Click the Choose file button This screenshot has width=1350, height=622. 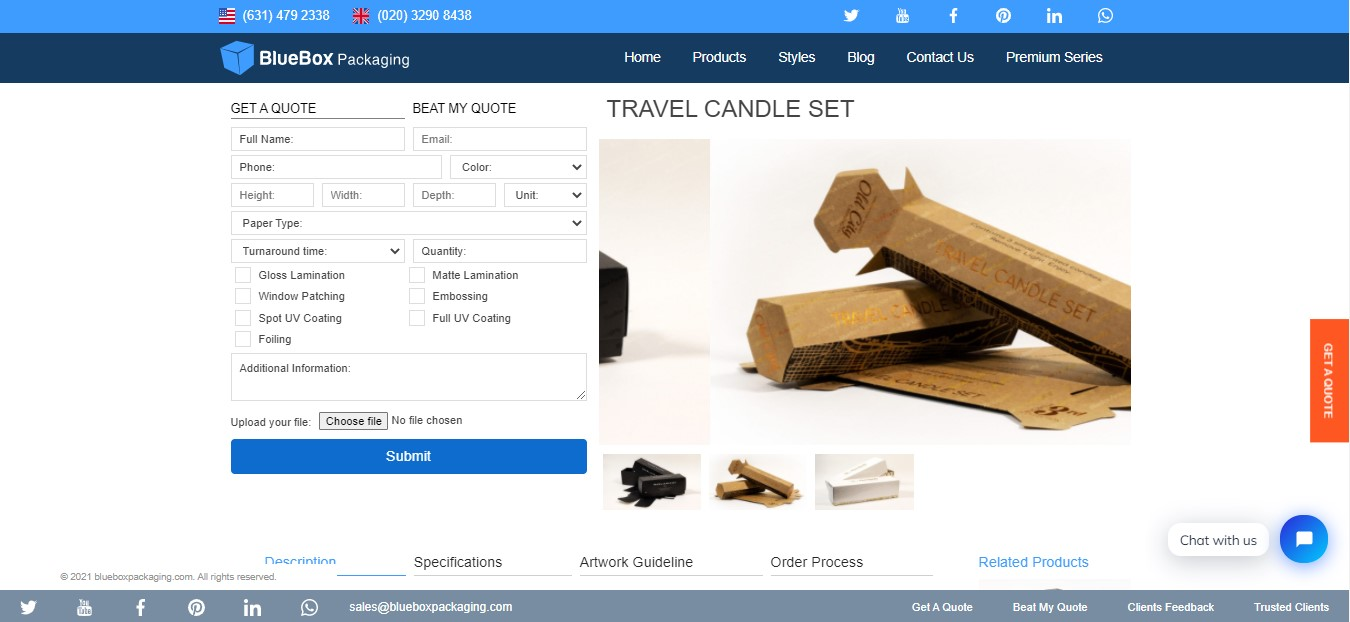pyautogui.click(x=353, y=421)
